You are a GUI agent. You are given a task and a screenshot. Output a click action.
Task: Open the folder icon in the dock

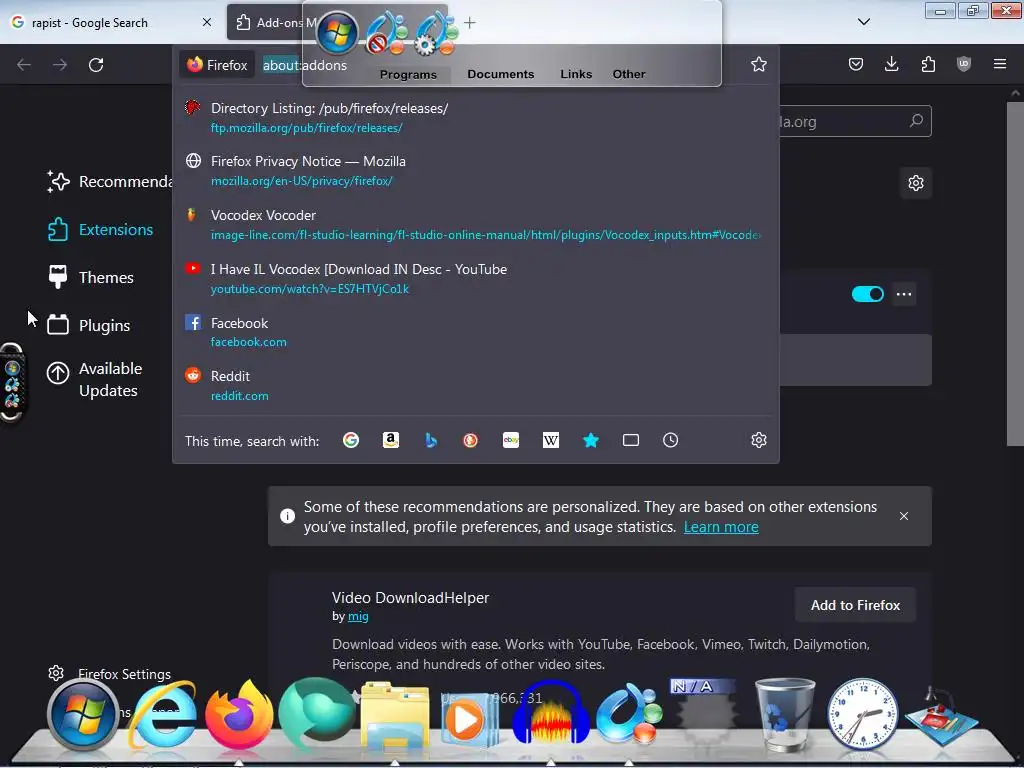tap(394, 716)
